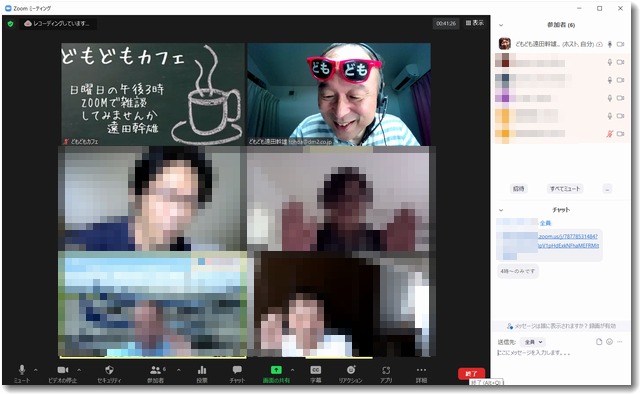Click red muted microphone in participant list
The height and width of the screenshot is (394, 640).
click(610, 134)
